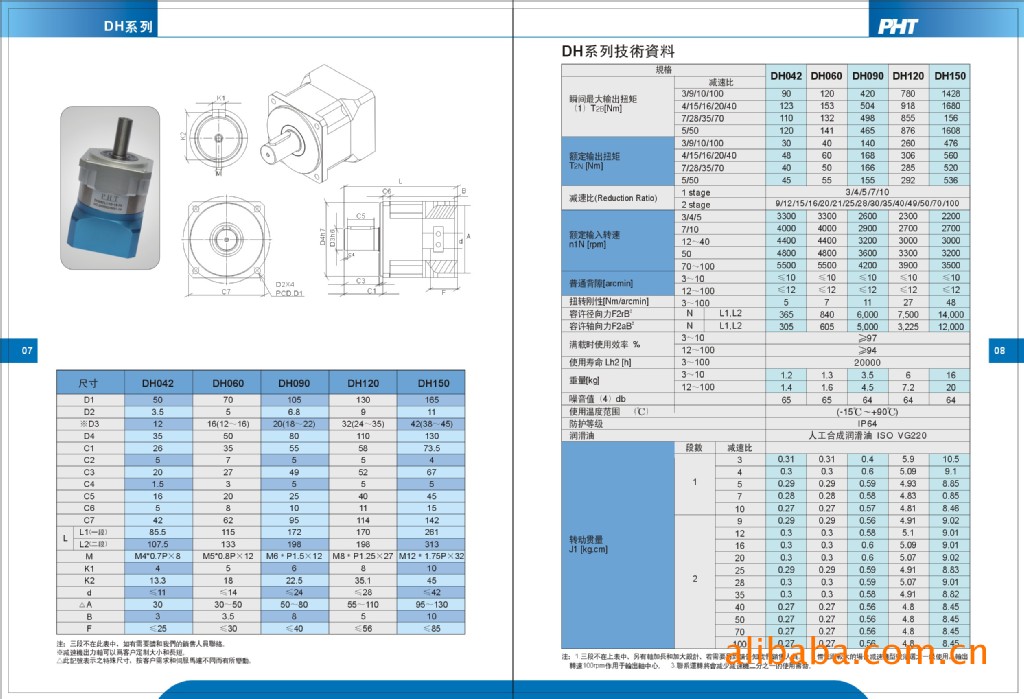Viewport: 1024px width, 699px height.
Task: Click the 12,000 axial force value
Action: (x=951, y=327)
